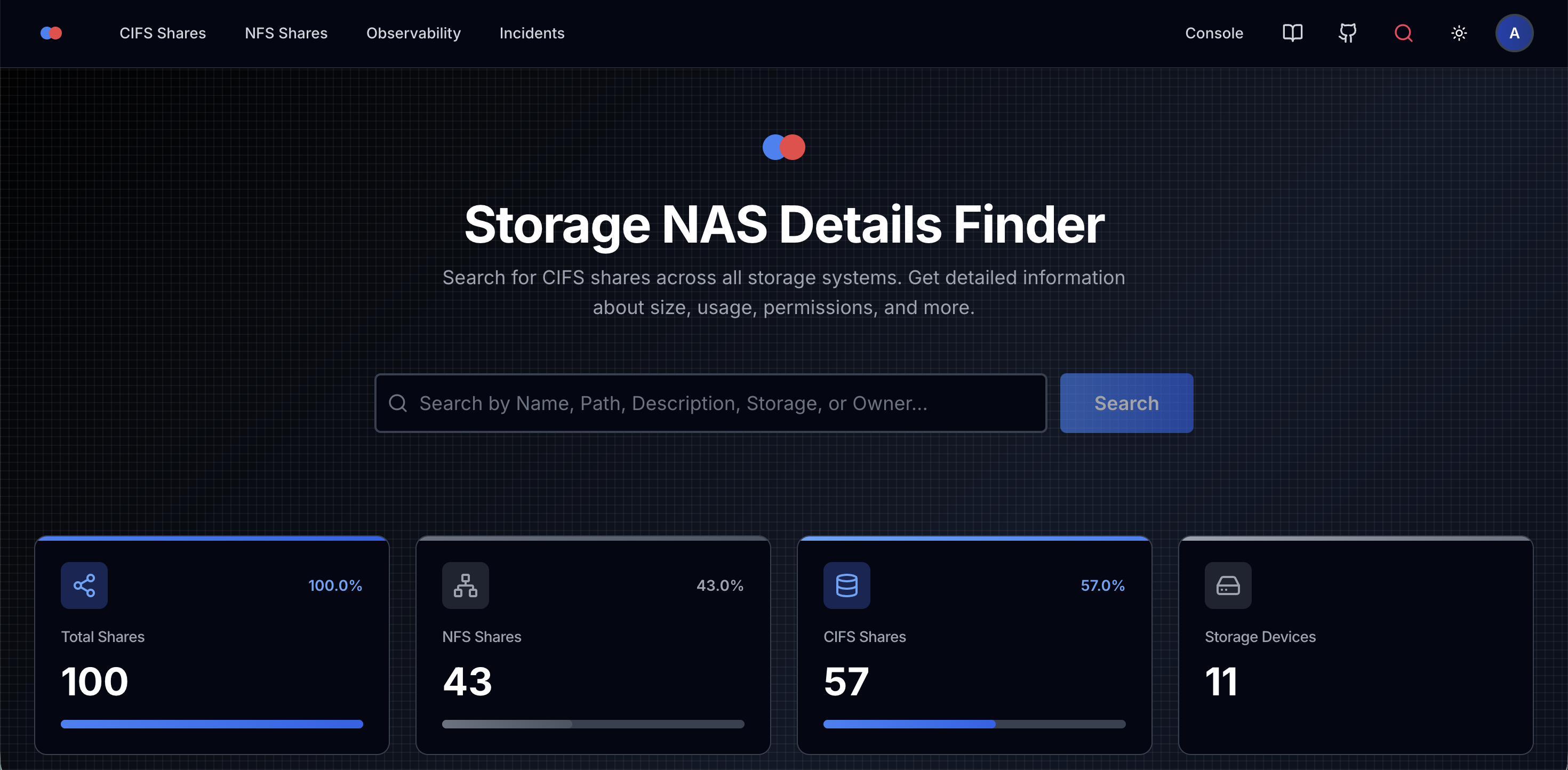Viewport: 1568px width, 770px height.
Task: Click the "Storage NAS Details Finder" heading
Action: [784, 224]
